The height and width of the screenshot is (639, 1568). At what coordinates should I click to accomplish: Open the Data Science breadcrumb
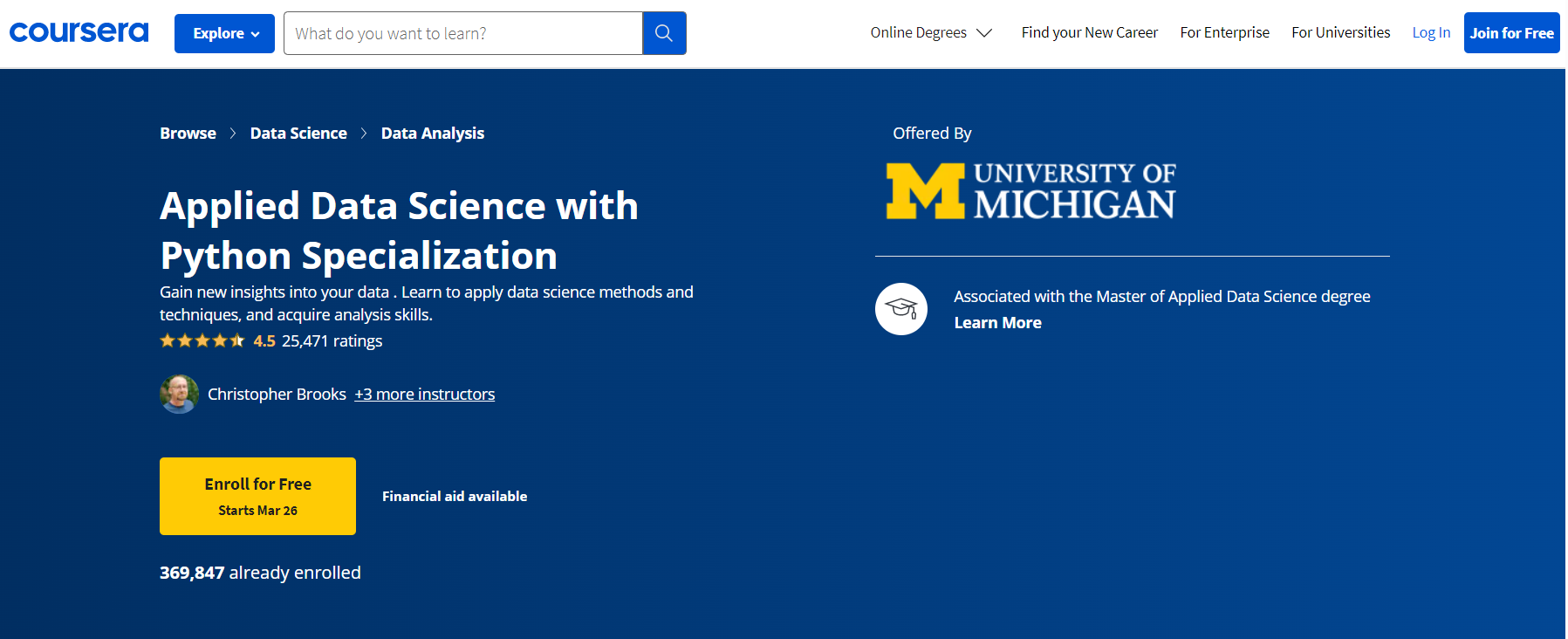pos(298,133)
